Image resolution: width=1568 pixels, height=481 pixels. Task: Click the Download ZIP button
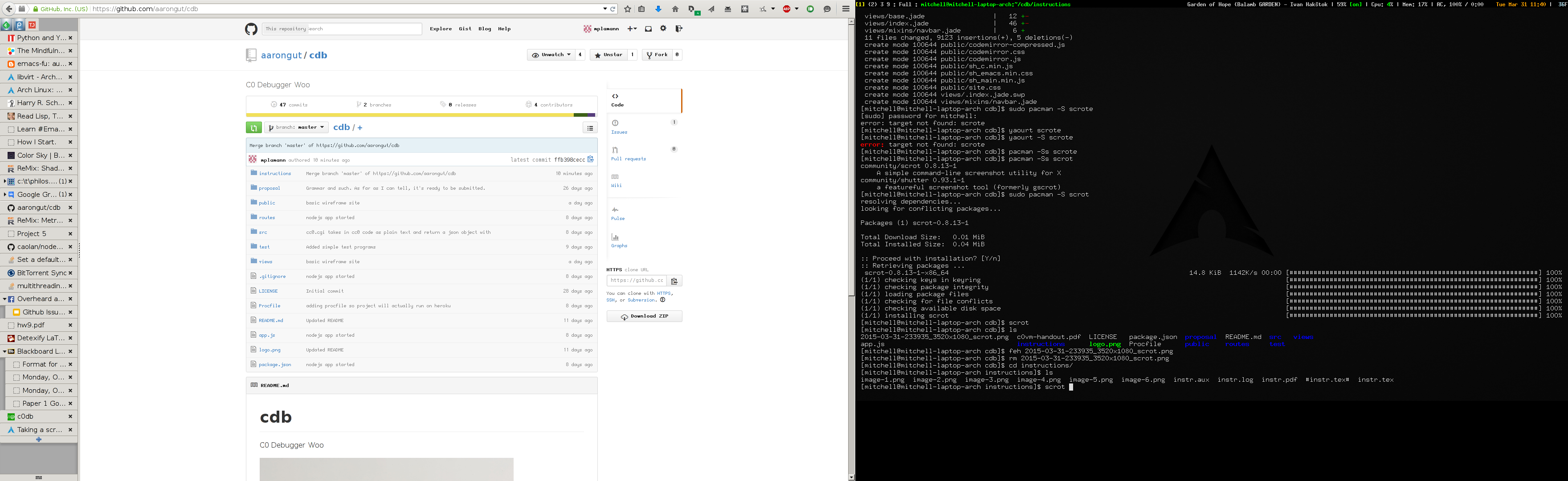pyautogui.click(x=644, y=316)
